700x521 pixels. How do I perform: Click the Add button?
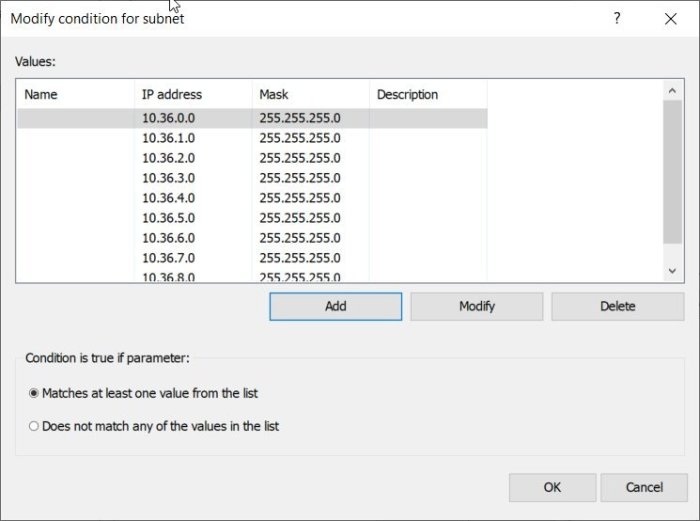point(335,306)
